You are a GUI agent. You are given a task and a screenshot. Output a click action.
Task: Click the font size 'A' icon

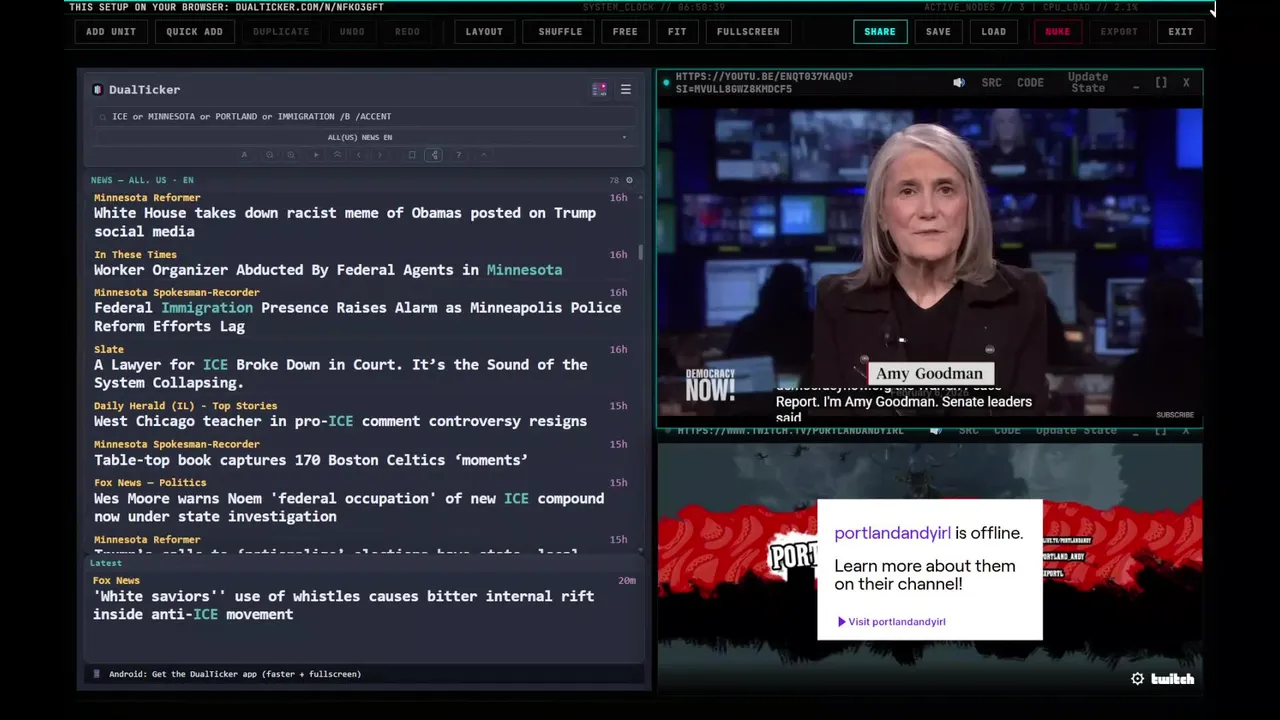click(x=244, y=155)
